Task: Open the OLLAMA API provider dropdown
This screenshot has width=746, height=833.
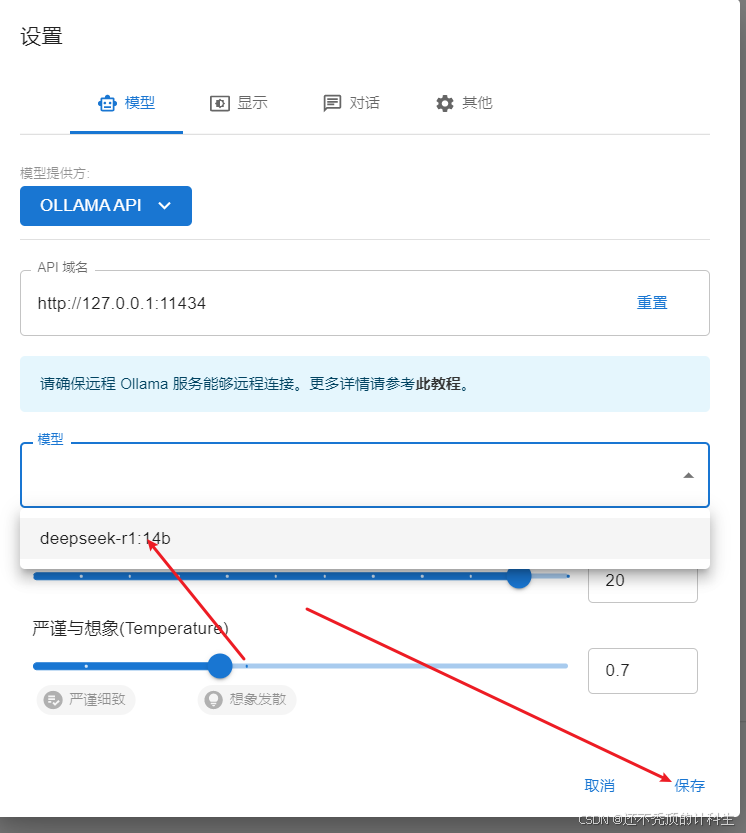Action: coord(106,206)
